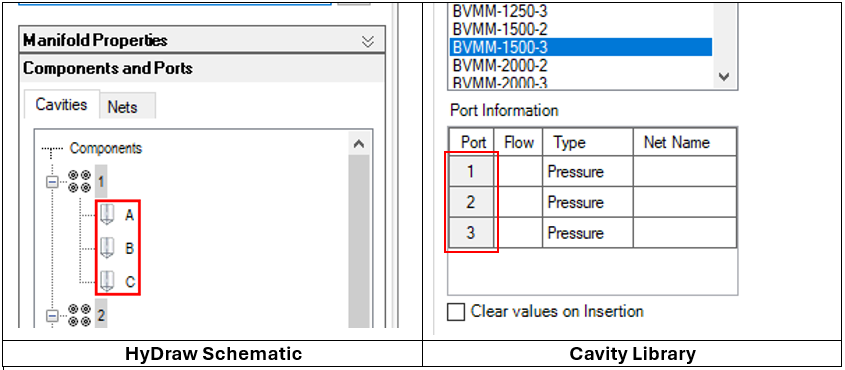Click the Manifold Properties header title

(95, 40)
